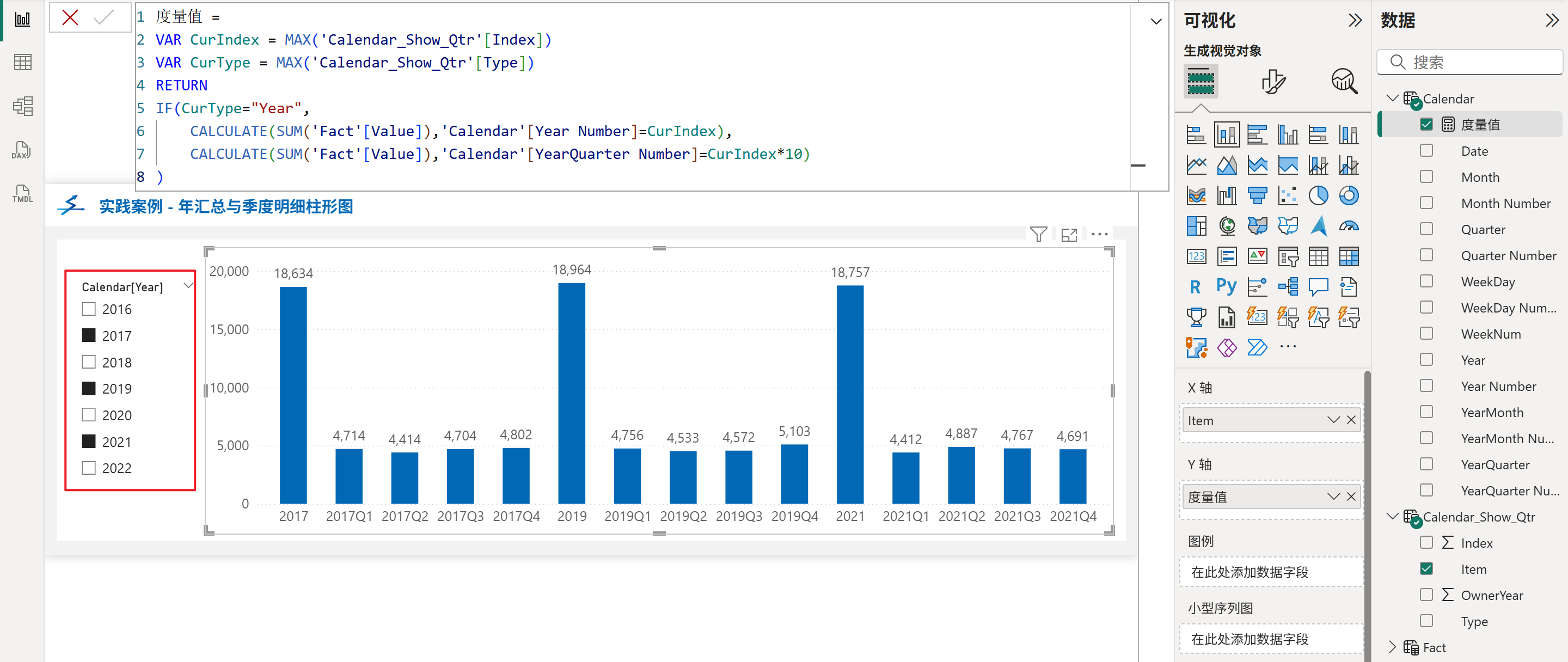Viewport: 1568px width, 662px height.
Task: Open the model view icon
Action: 22,107
